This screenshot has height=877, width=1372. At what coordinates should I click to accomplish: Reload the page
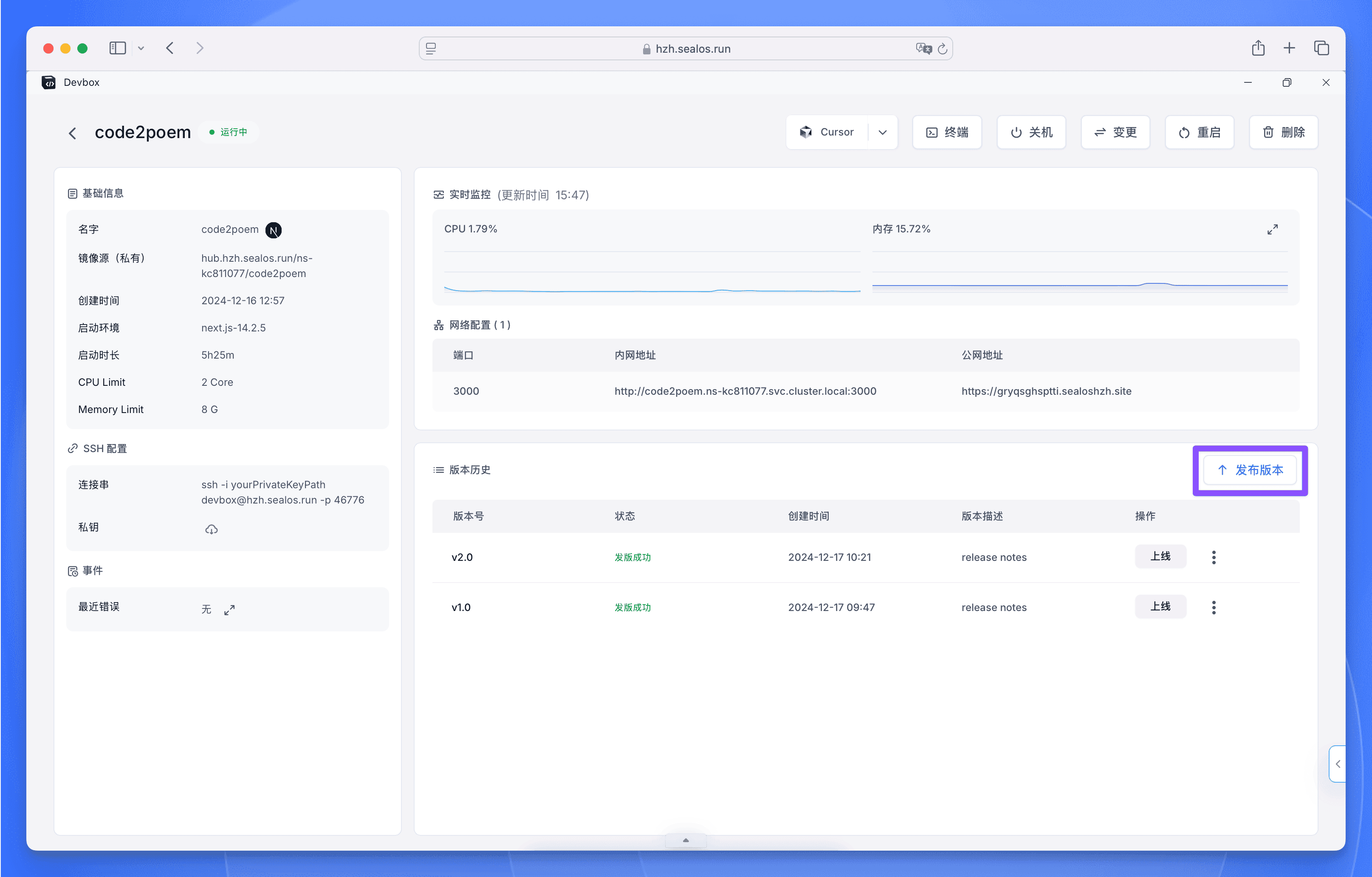click(x=943, y=49)
